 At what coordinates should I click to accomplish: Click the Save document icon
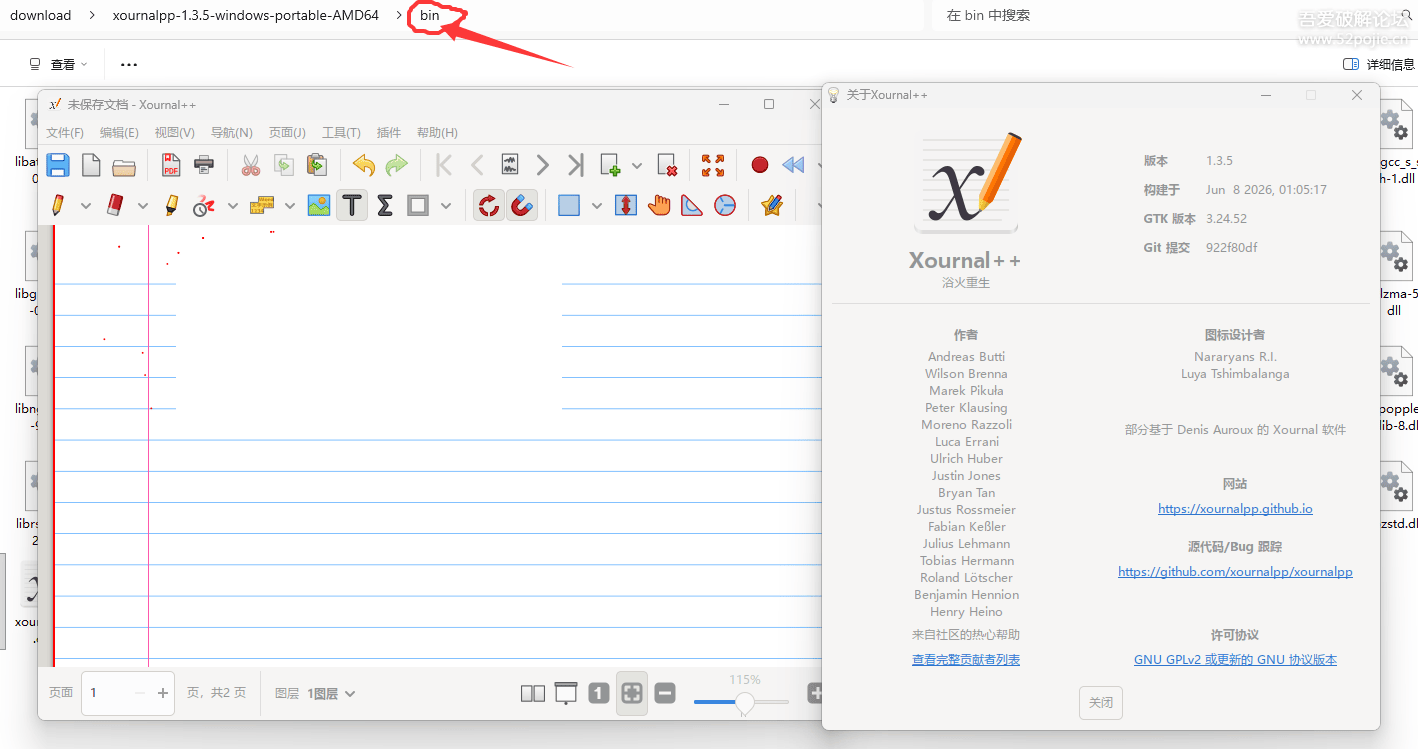(58, 165)
